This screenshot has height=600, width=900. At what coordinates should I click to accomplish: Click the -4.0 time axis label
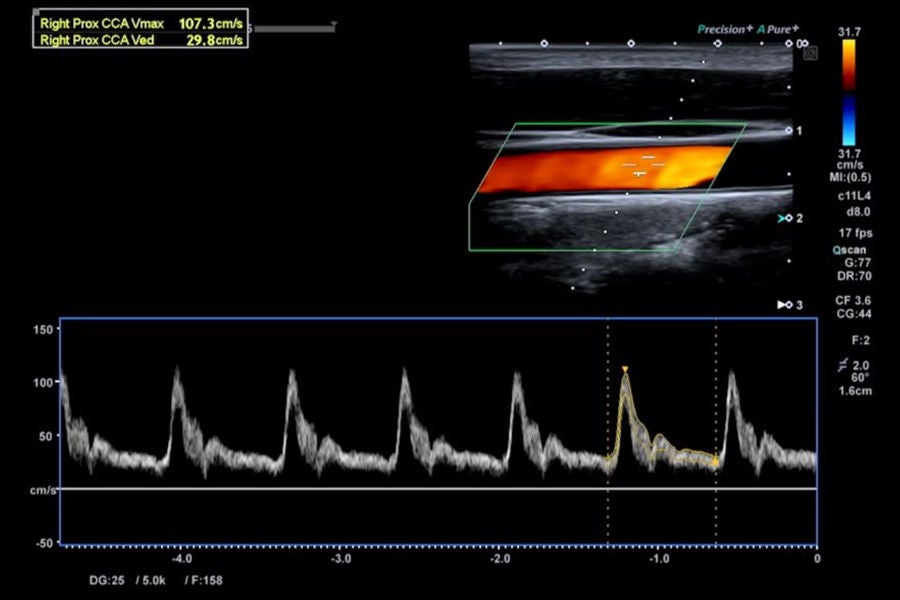pos(181,559)
